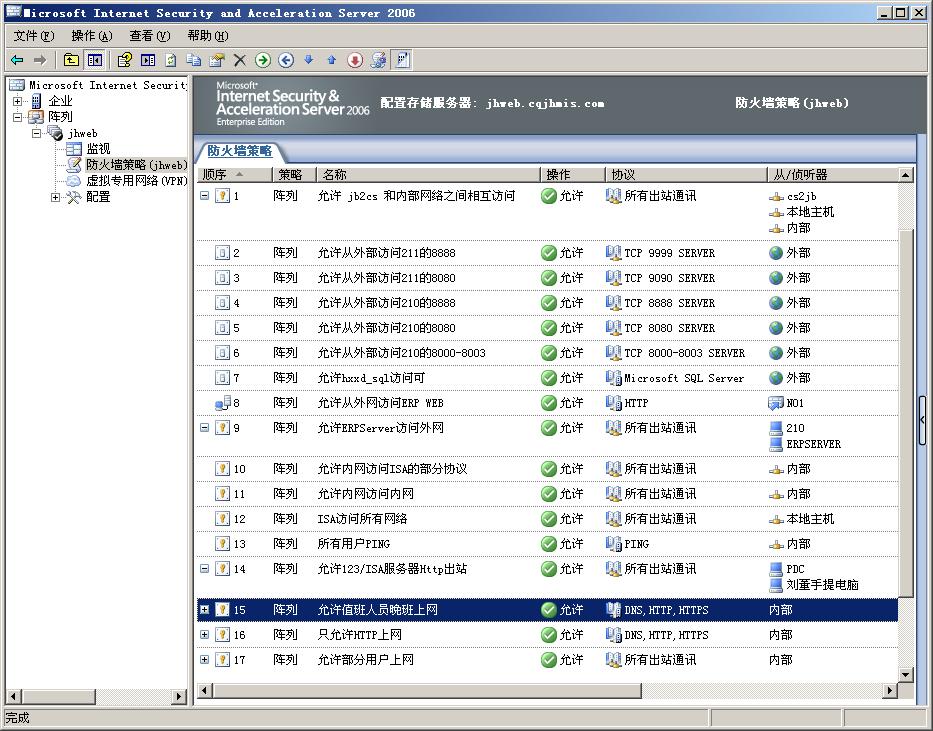Open the 操作(A) menu
Screen dimensions: 933x731
click(92, 36)
